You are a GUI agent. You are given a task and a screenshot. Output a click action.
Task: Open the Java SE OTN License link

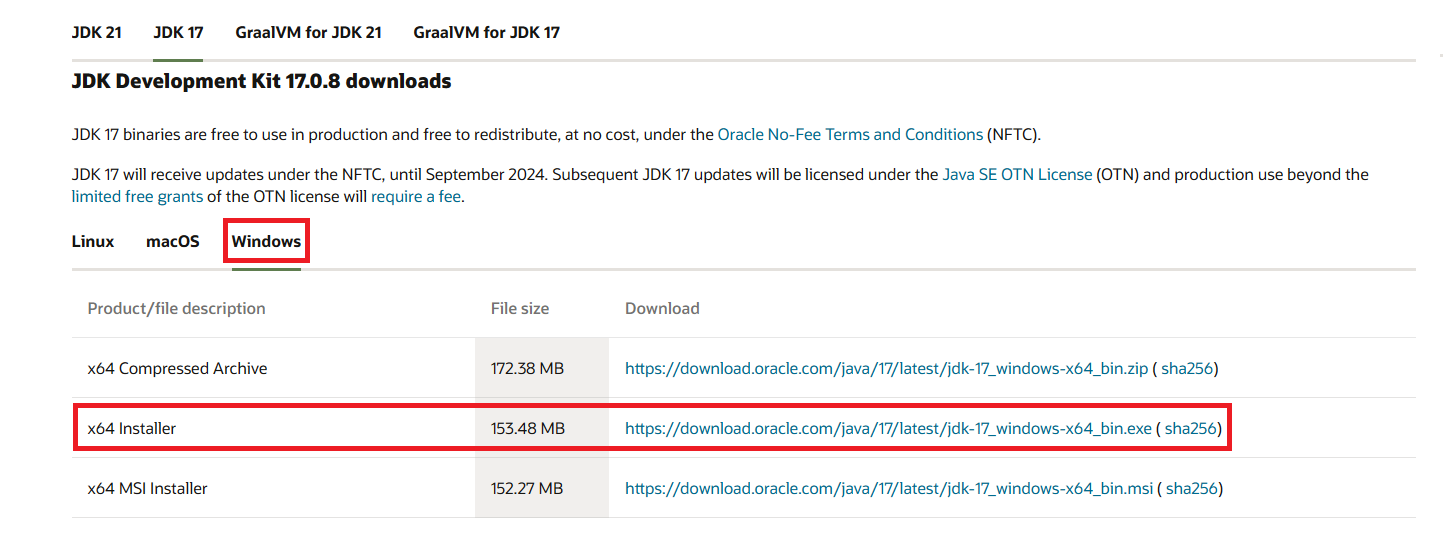(1017, 174)
